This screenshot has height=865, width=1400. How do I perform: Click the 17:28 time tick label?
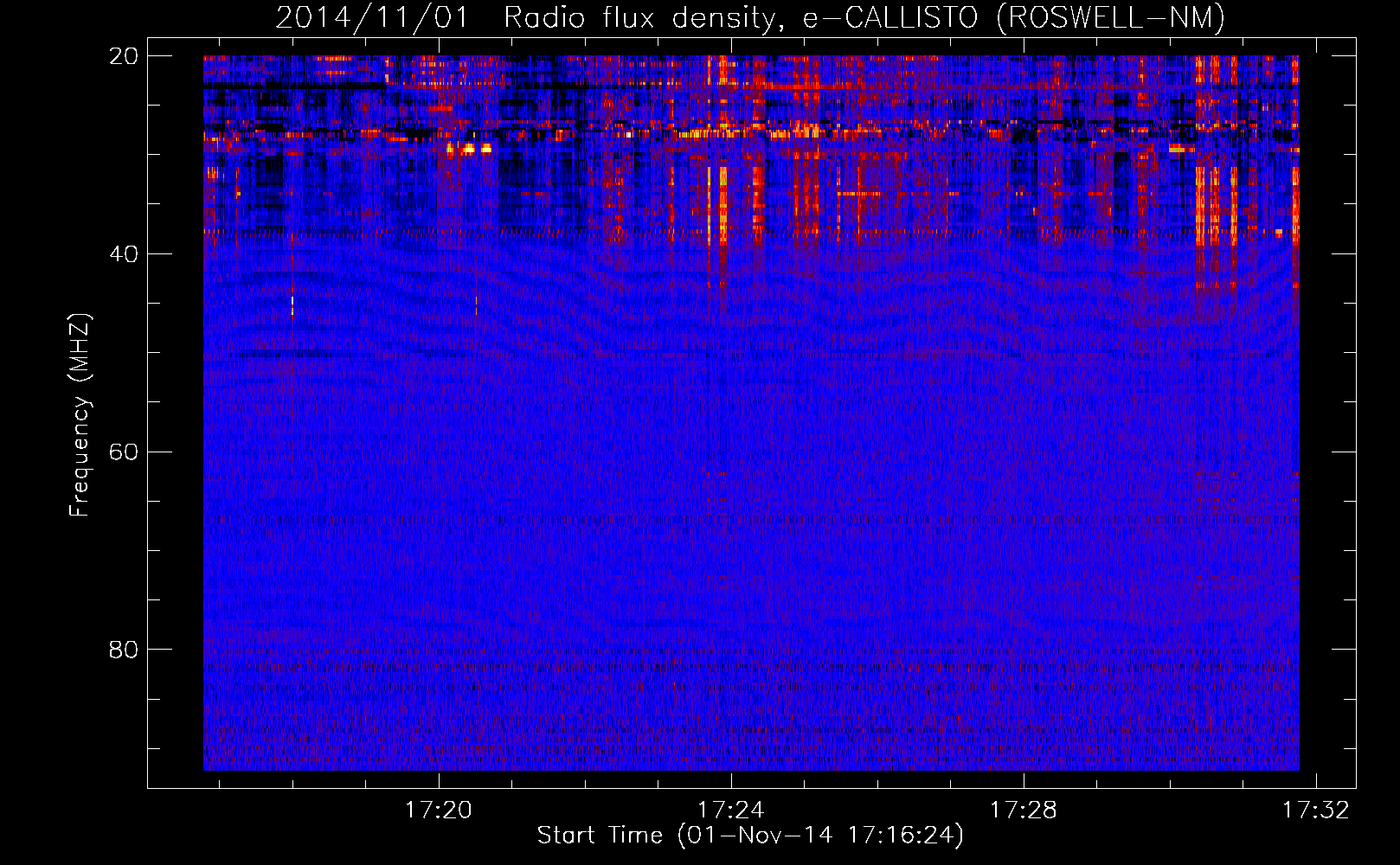1024,810
